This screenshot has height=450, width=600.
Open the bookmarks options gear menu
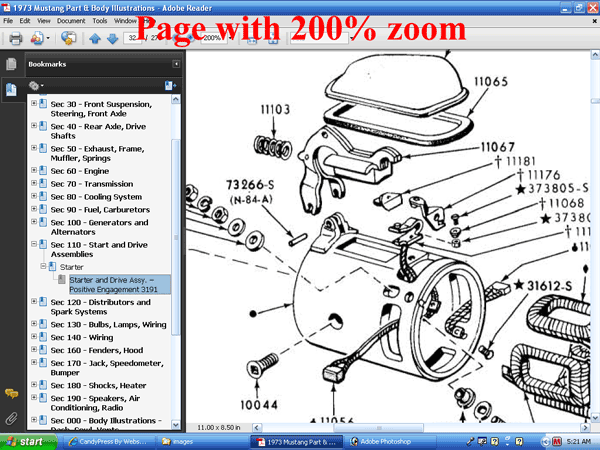tap(38, 86)
